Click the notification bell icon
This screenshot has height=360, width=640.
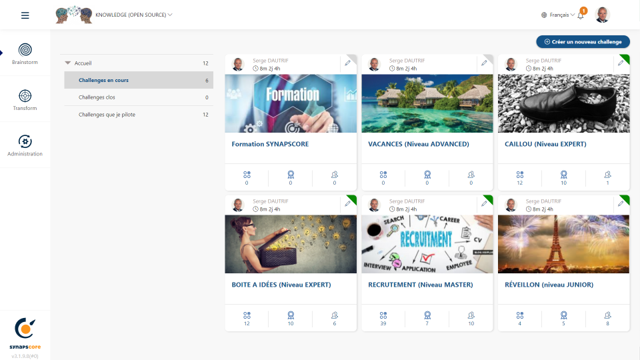pyautogui.click(x=580, y=16)
